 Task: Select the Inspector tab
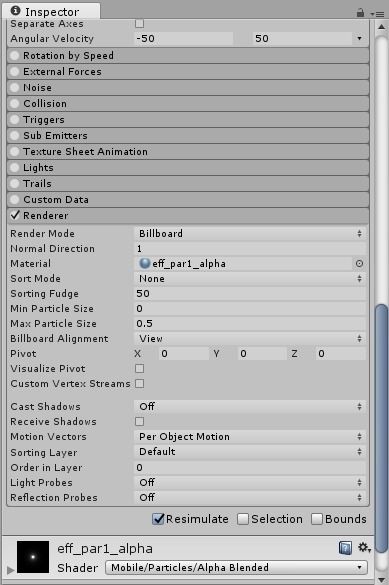click(x=51, y=11)
